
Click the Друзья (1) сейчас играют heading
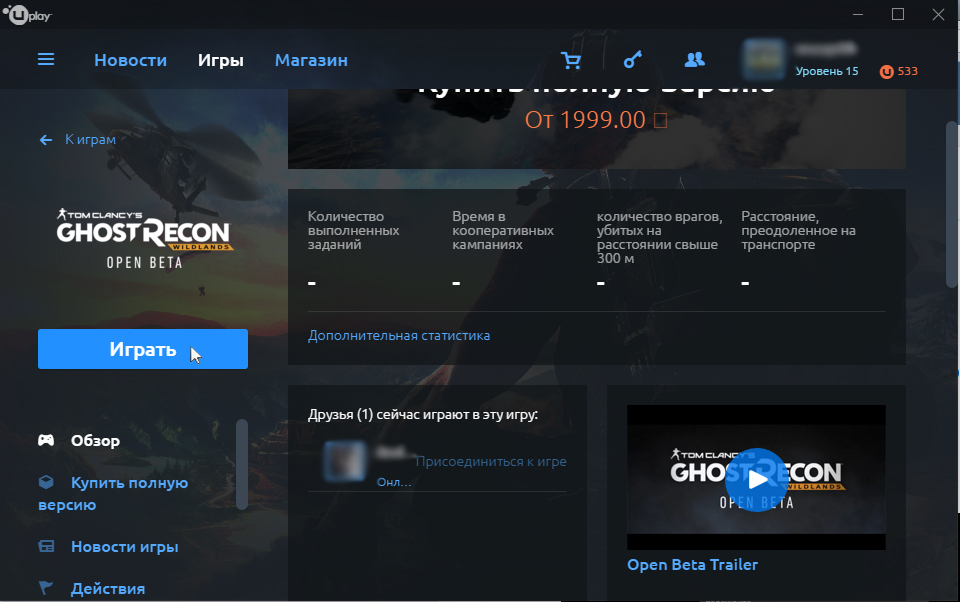pyautogui.click(x=423, y=415)
